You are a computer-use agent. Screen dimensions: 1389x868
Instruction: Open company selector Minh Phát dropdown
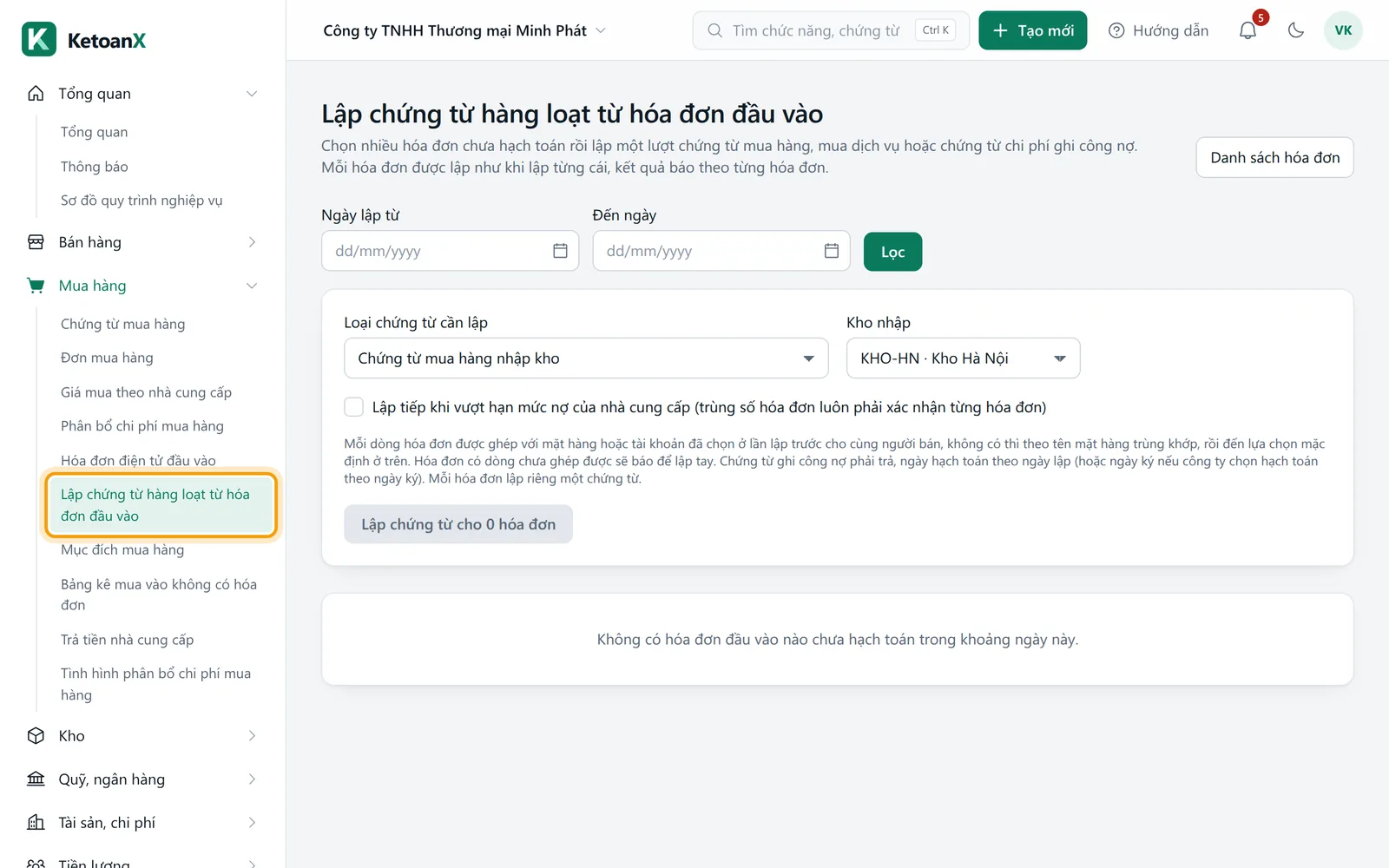pyautogui.click(x=464, y=30)
